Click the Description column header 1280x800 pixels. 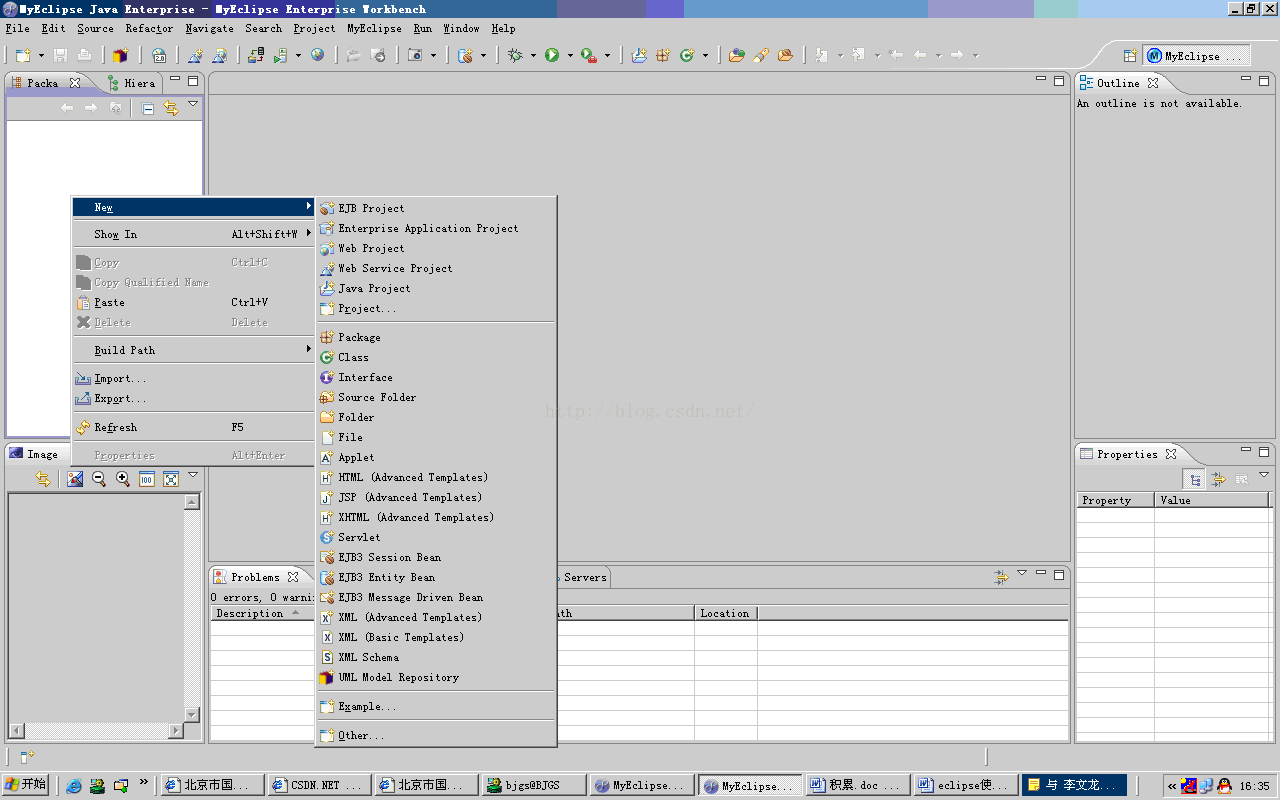(262, 613)
